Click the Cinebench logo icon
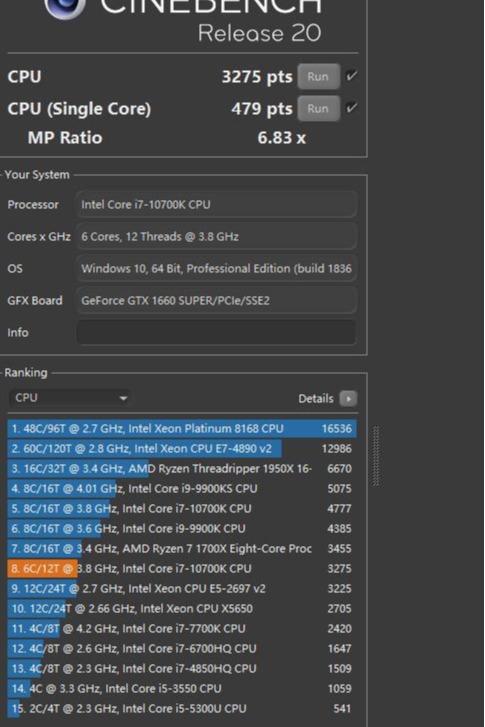 tap(65, 7)
